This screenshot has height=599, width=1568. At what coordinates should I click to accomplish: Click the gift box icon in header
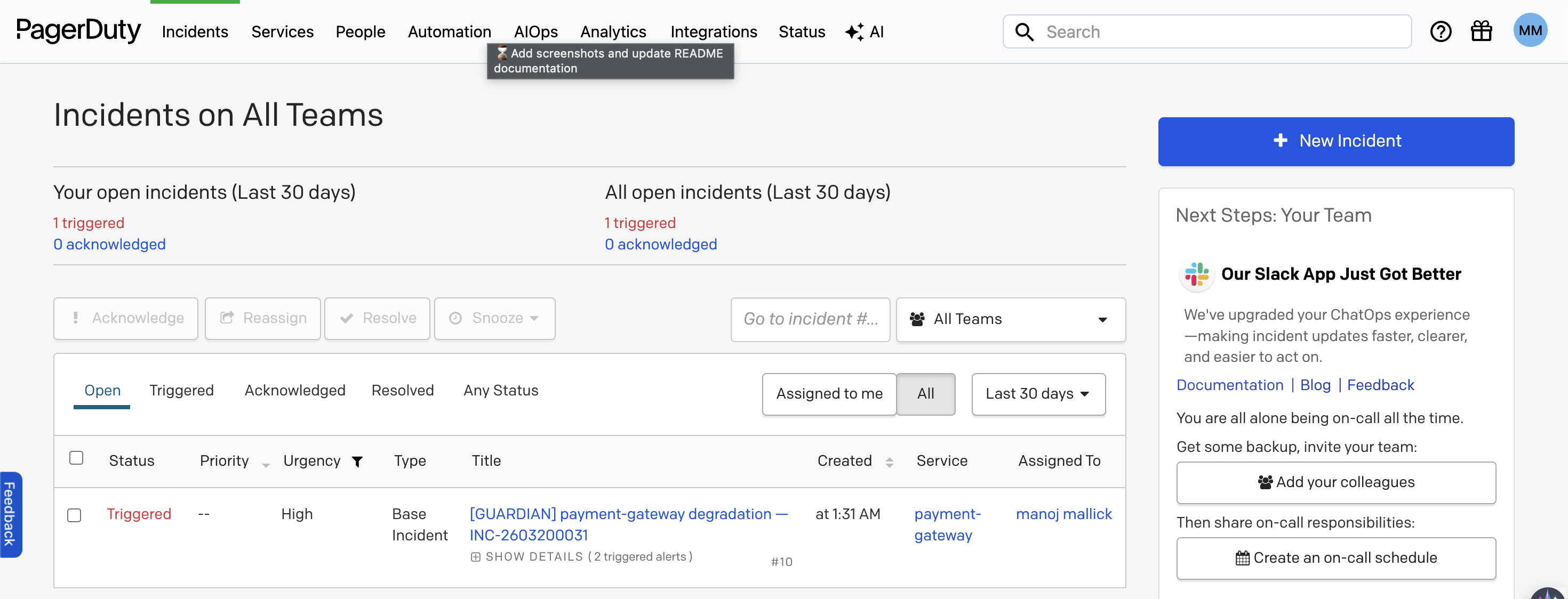[1482, 30]
